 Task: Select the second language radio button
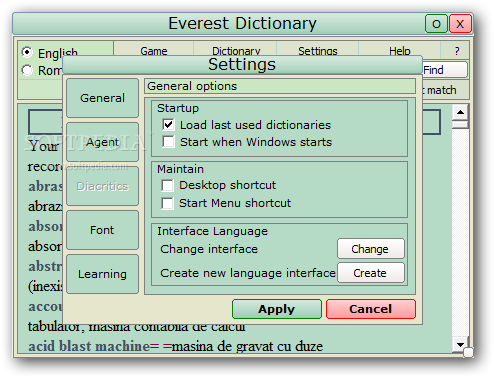(x=27, y=70)
